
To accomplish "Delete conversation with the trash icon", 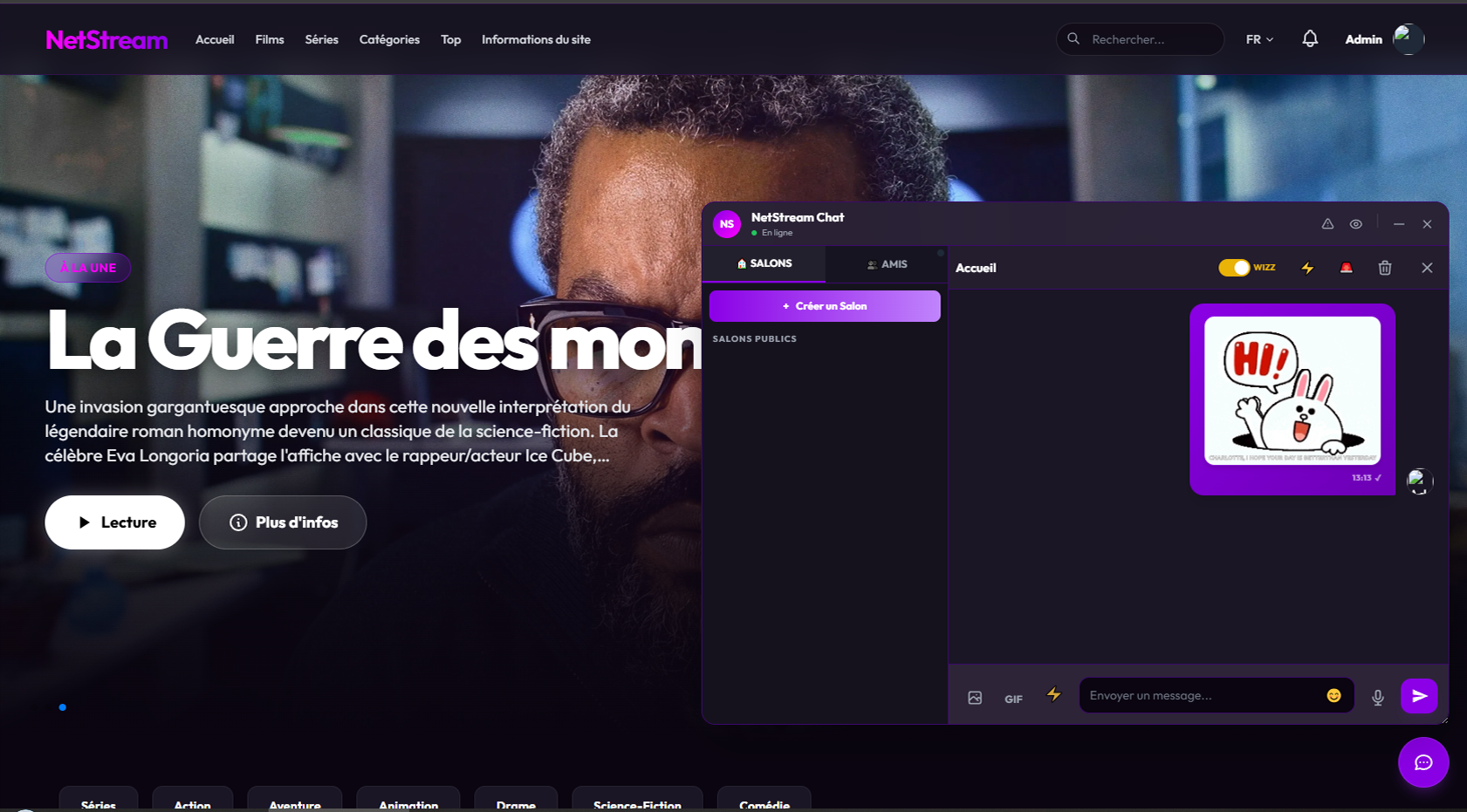I will 1384,268.
